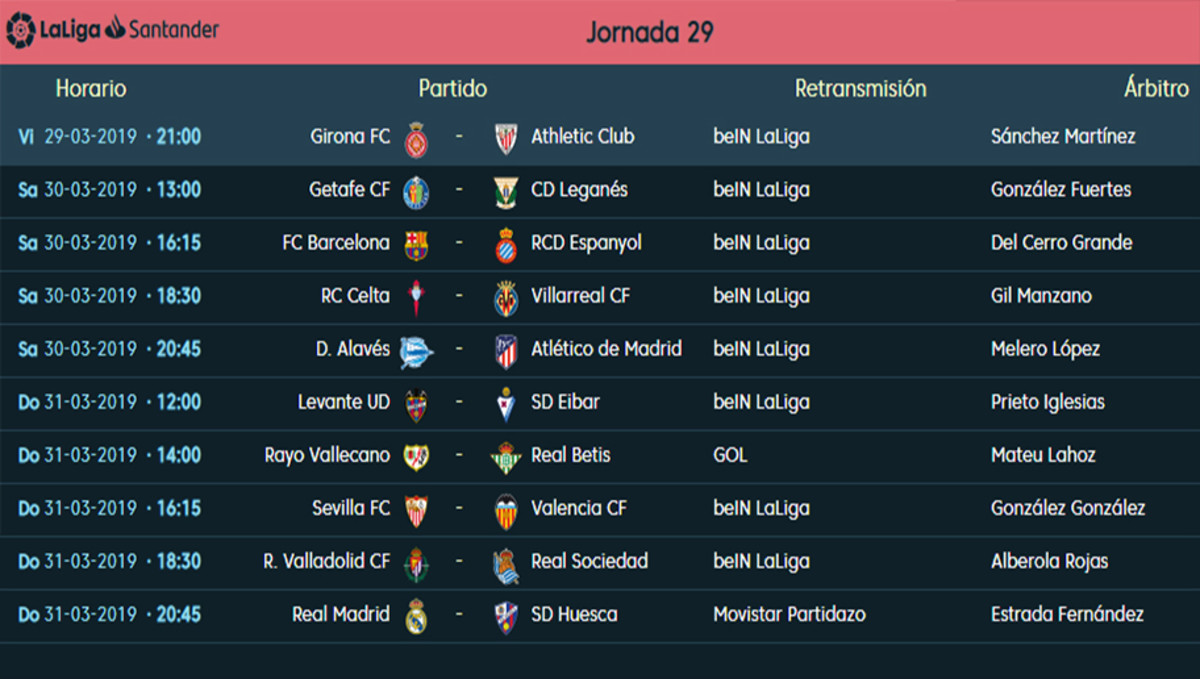Click the Girona FC crest
The image size is (1200, 679).
pos(416,138)
